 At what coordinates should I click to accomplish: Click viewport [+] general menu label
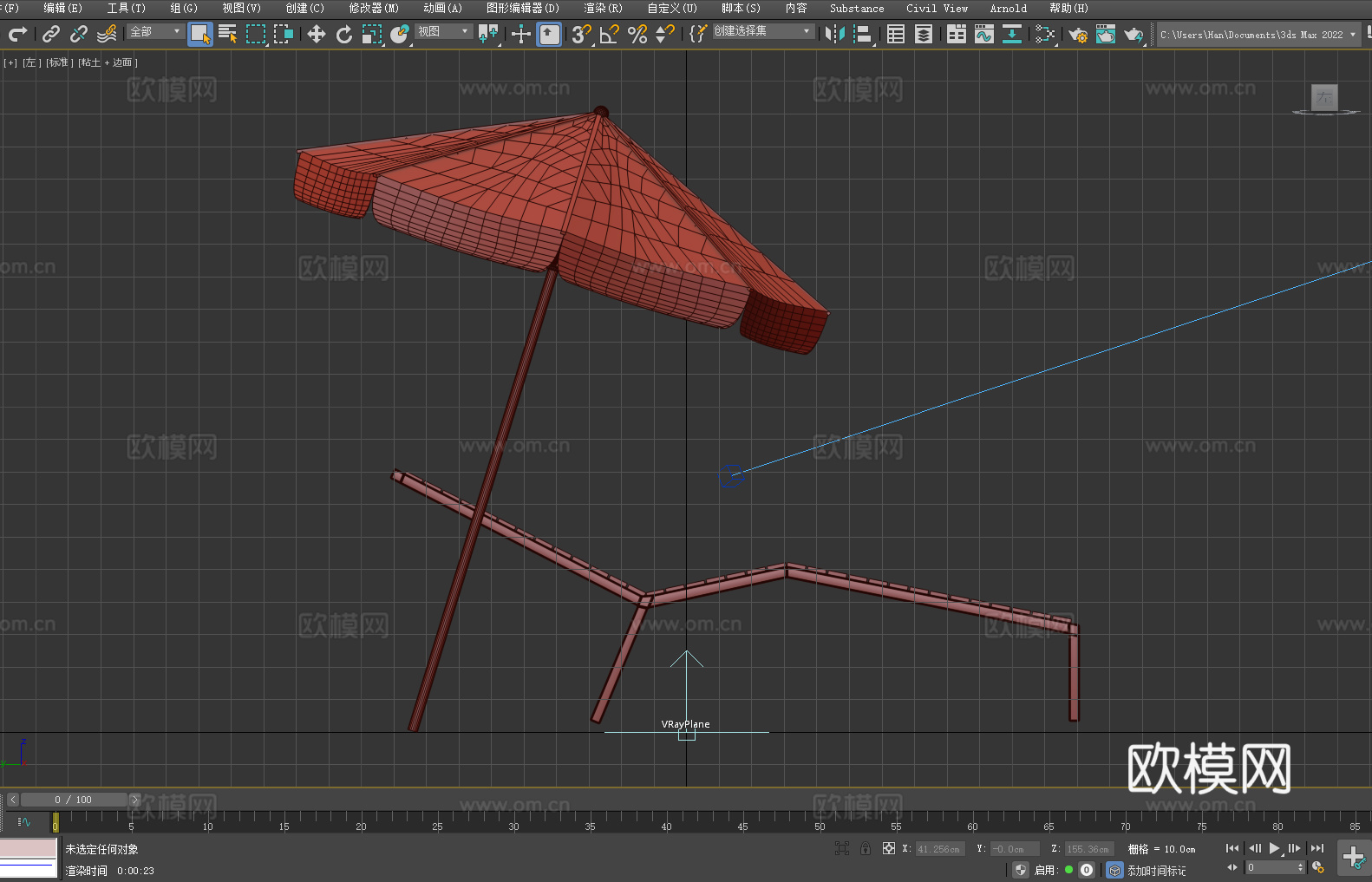click(x=10, y=62)
